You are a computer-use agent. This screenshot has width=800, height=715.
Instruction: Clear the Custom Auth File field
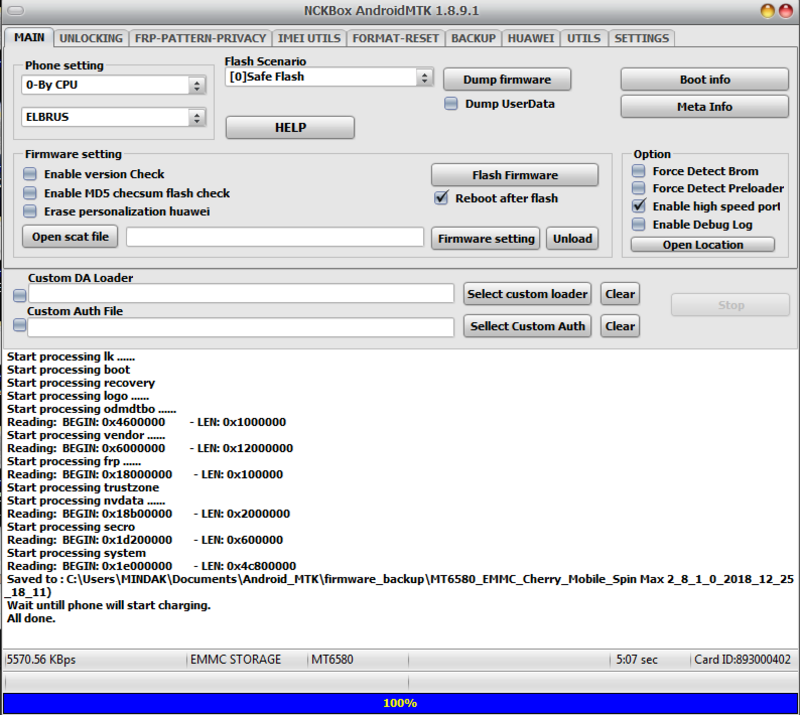coord(620,326)
